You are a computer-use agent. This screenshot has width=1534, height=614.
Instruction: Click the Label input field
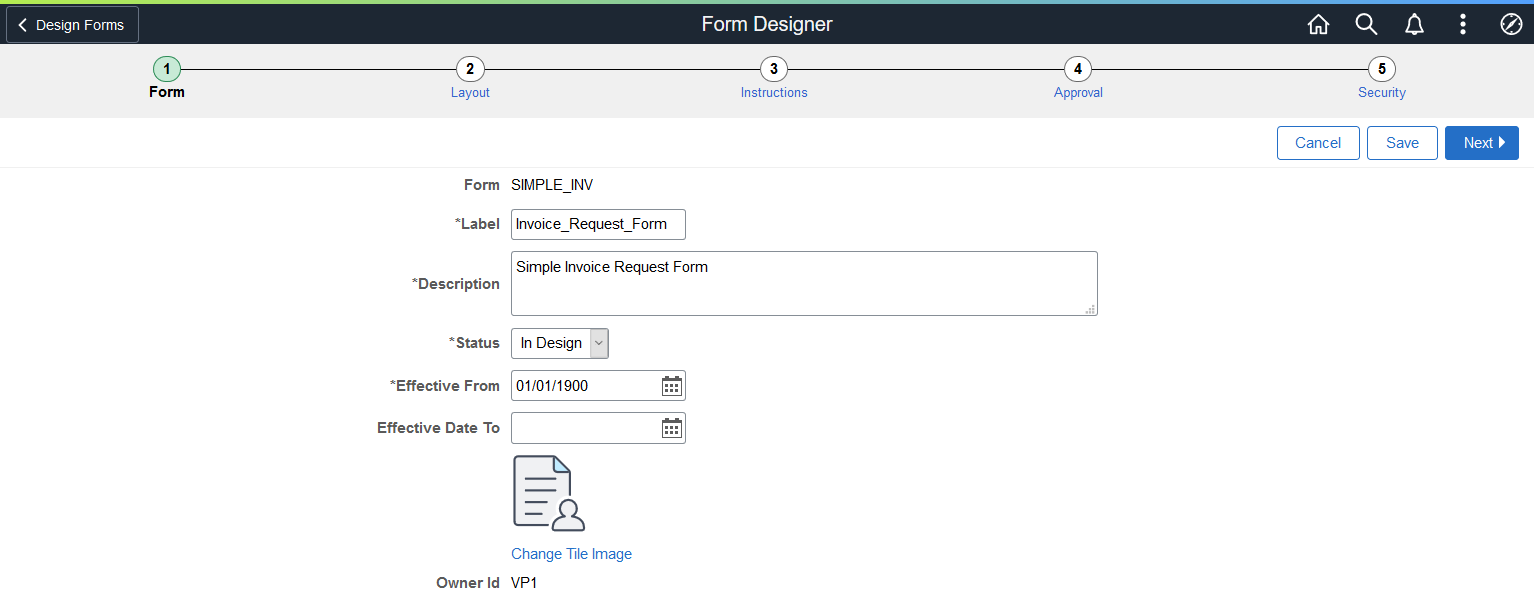[x=597, y=224]
